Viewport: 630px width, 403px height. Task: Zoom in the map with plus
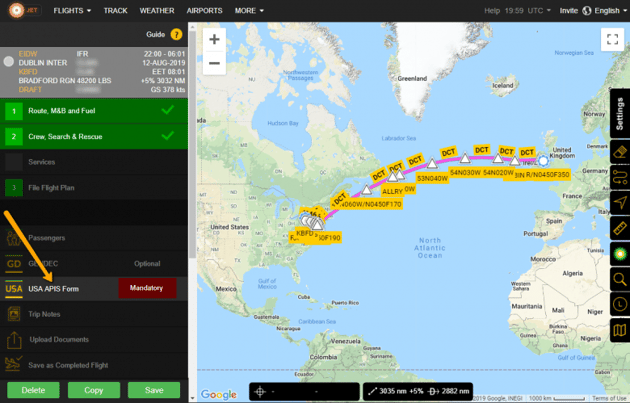point(214,39)
